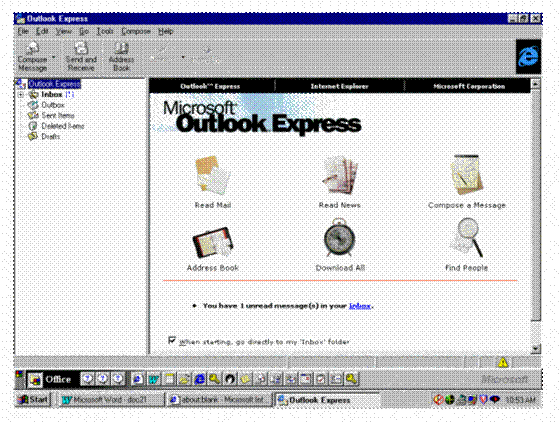This screenshot has height=422, width=559.
Task: Click the Outlook Express link in black header
Action: point(210,86)
